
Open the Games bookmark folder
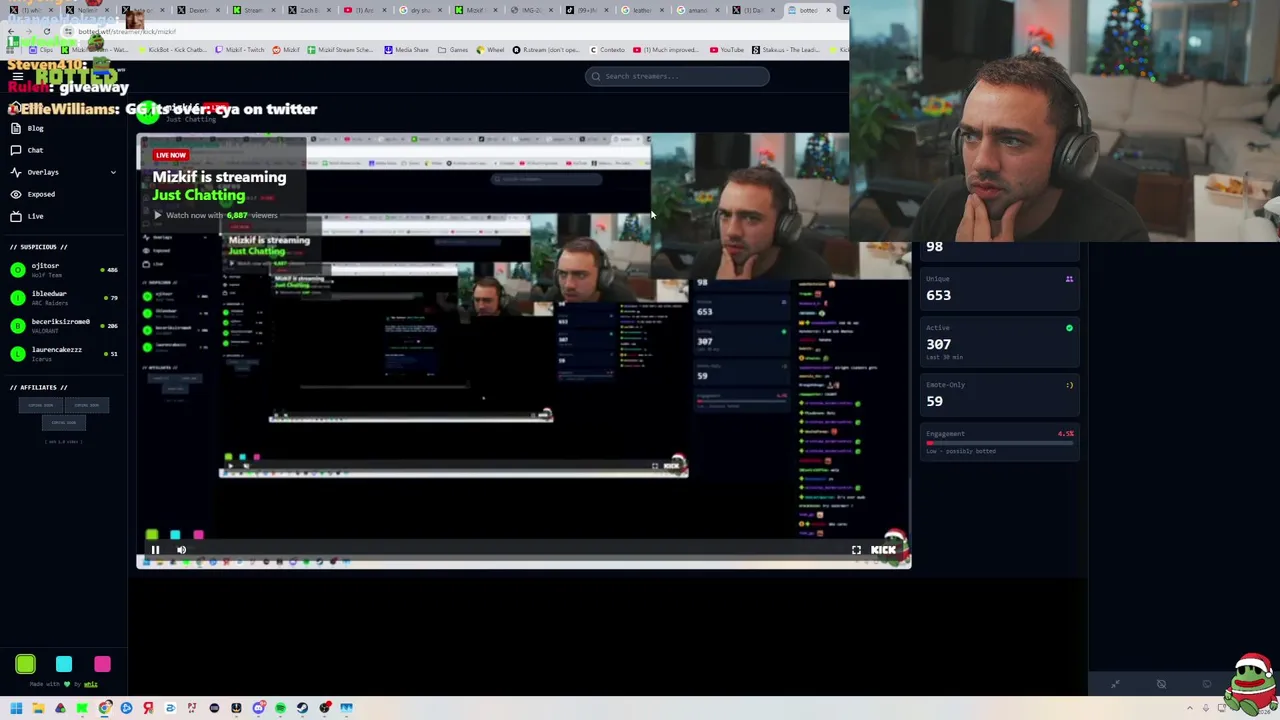coord(453,50)
